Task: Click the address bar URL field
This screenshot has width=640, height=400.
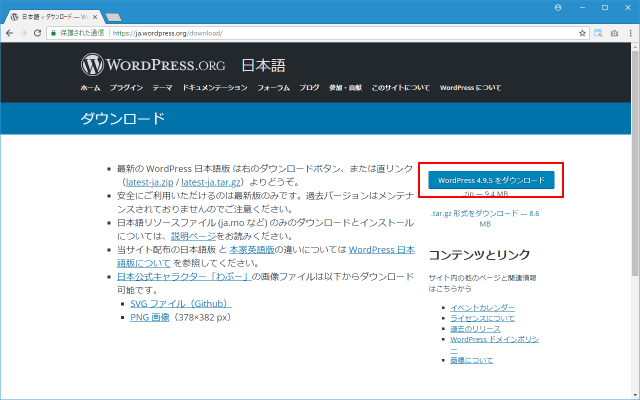Action: [x=340, y=32]
